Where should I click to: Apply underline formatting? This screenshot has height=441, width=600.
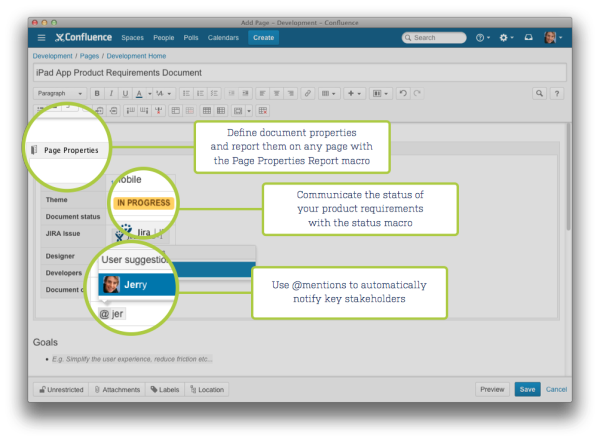click(124, 93)
